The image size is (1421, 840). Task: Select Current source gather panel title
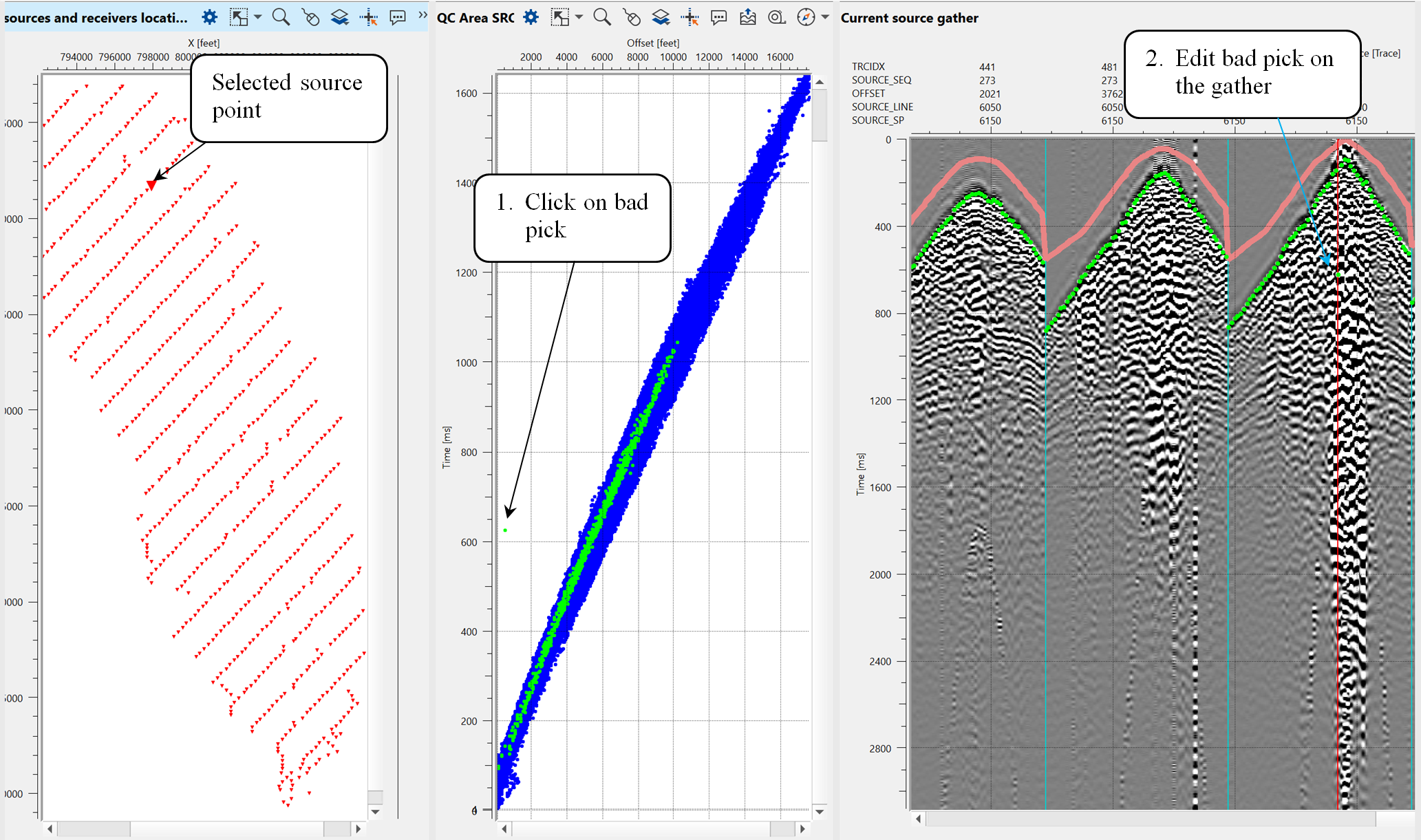coord(909,18)
